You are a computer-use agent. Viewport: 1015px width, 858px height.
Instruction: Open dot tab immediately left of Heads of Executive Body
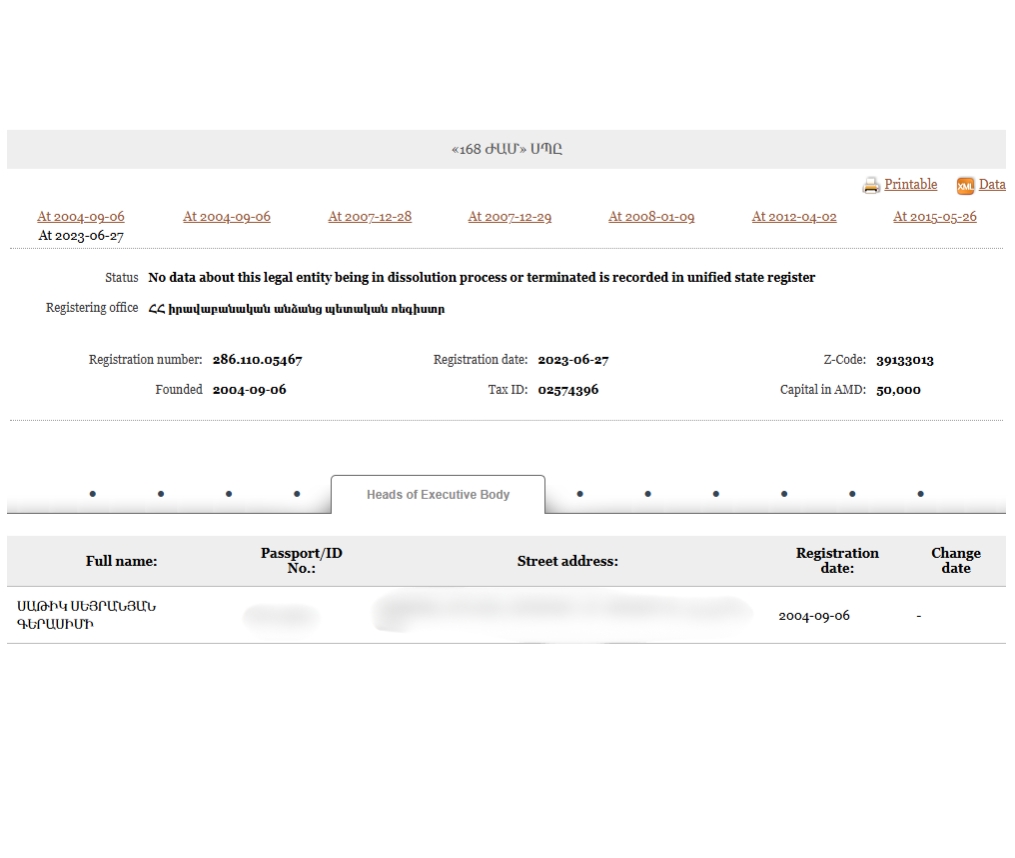click(x=297, y=494)
